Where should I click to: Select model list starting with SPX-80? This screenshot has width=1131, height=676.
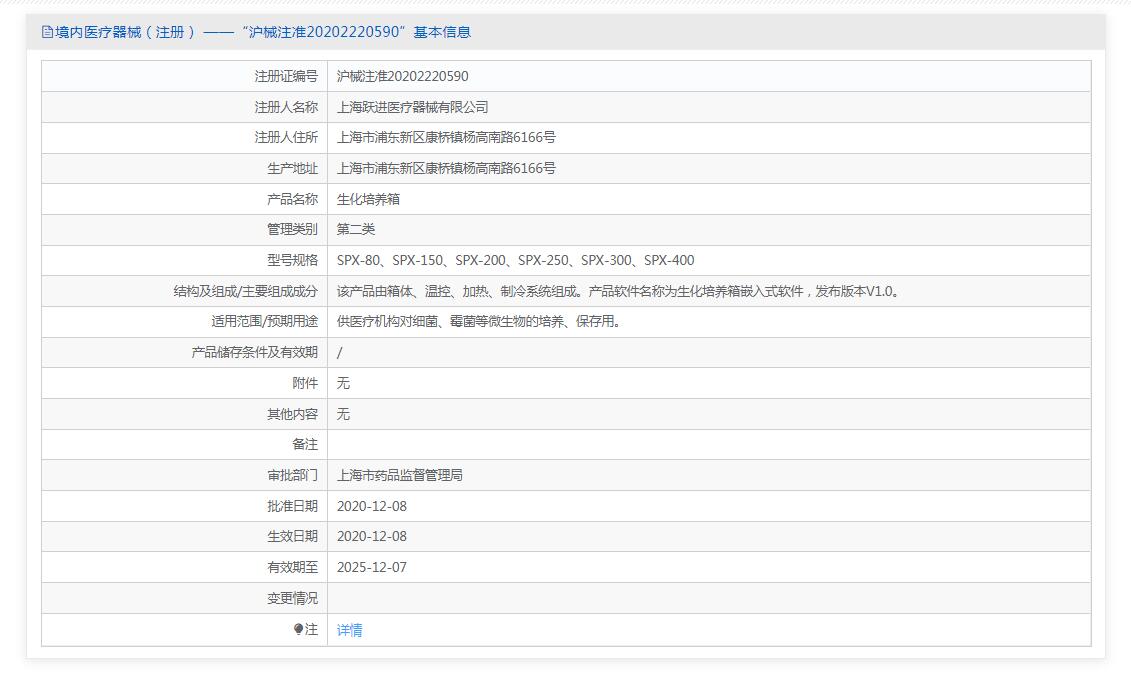point(515,260)
